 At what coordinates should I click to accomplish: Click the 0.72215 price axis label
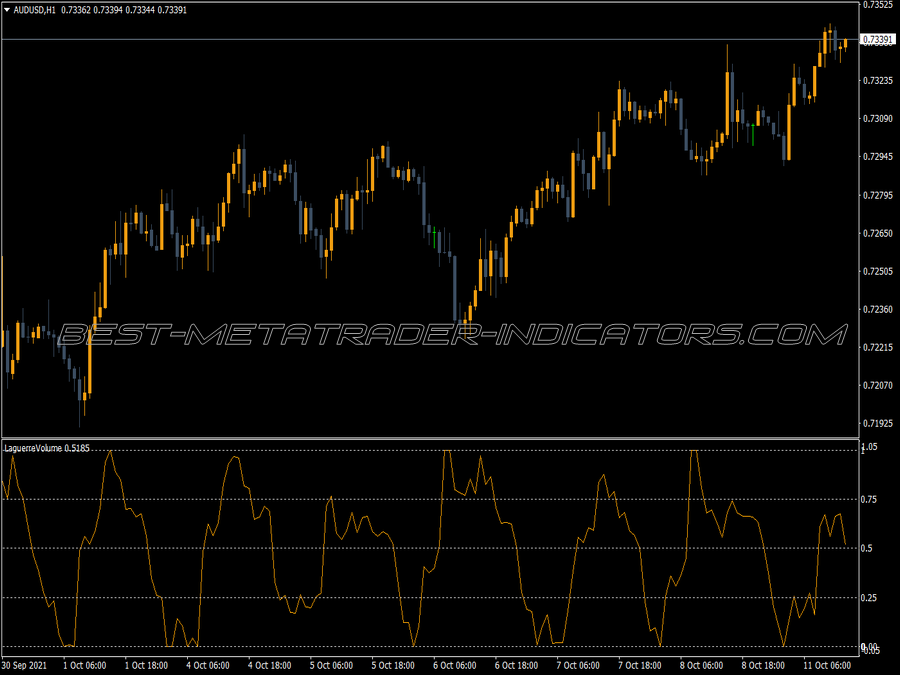point(878,347)
